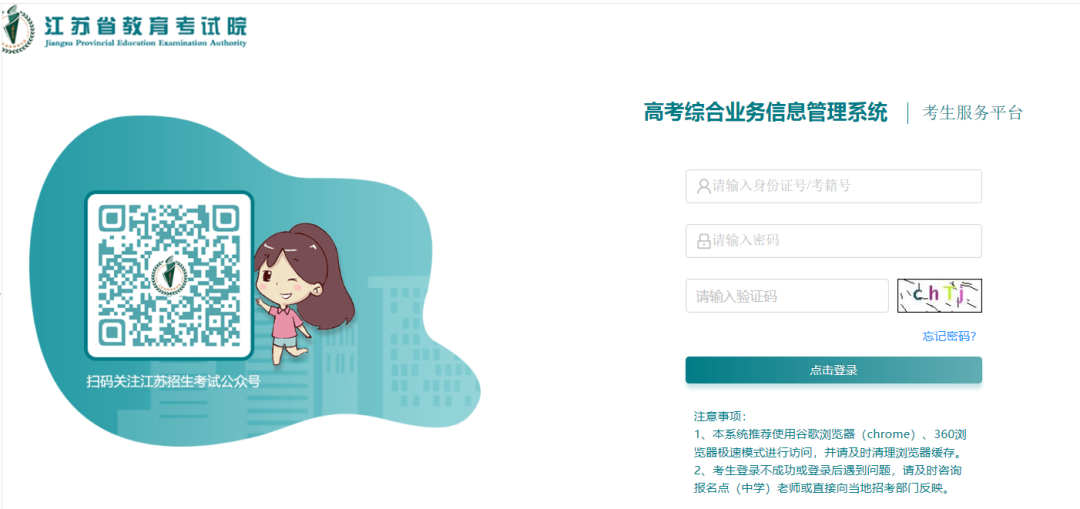Focus the 请输入密码 password field
Screen dimensions: 1080x509
tap(833, 241)
